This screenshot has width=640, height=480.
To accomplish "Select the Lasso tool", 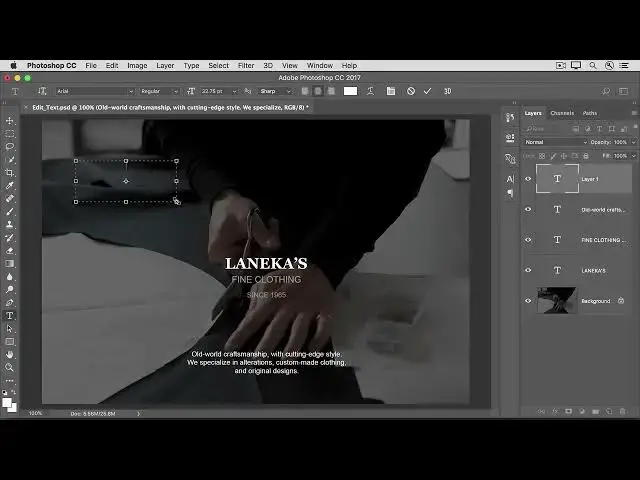I will [10, 147].
